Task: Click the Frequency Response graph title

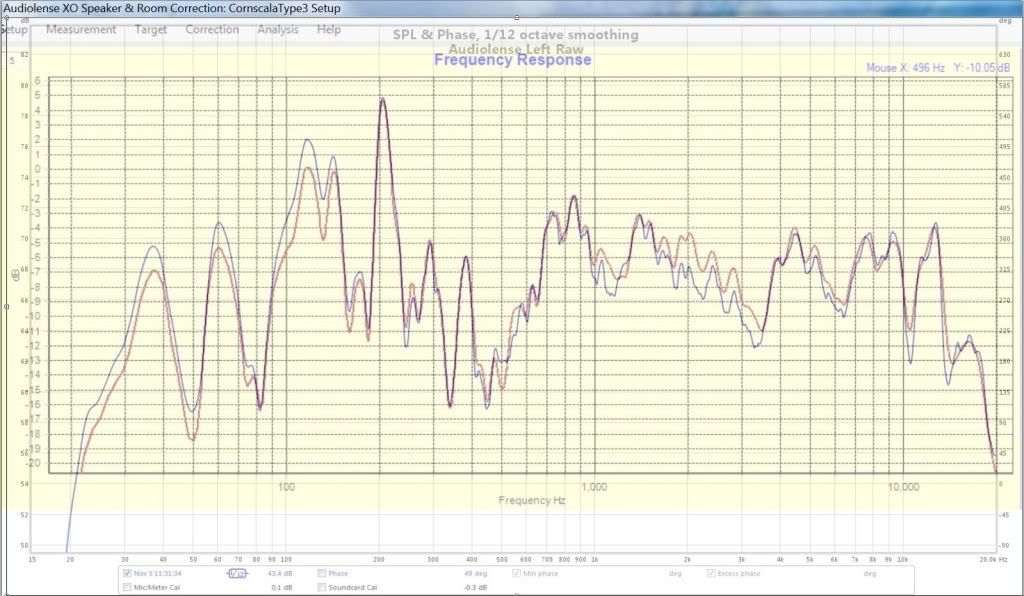Action: [512, 60]
